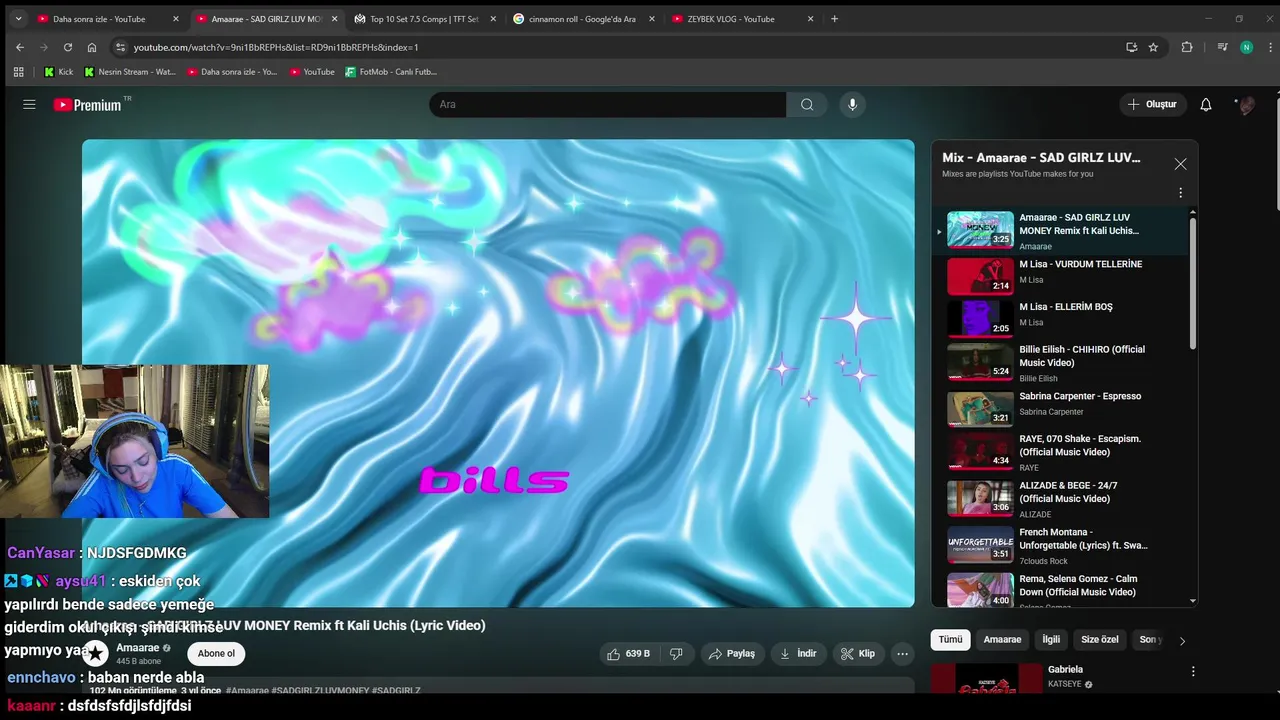Open the YouTube bookmark in bookmarks bar
The image size is (1280, 720).
click(312, 72)
